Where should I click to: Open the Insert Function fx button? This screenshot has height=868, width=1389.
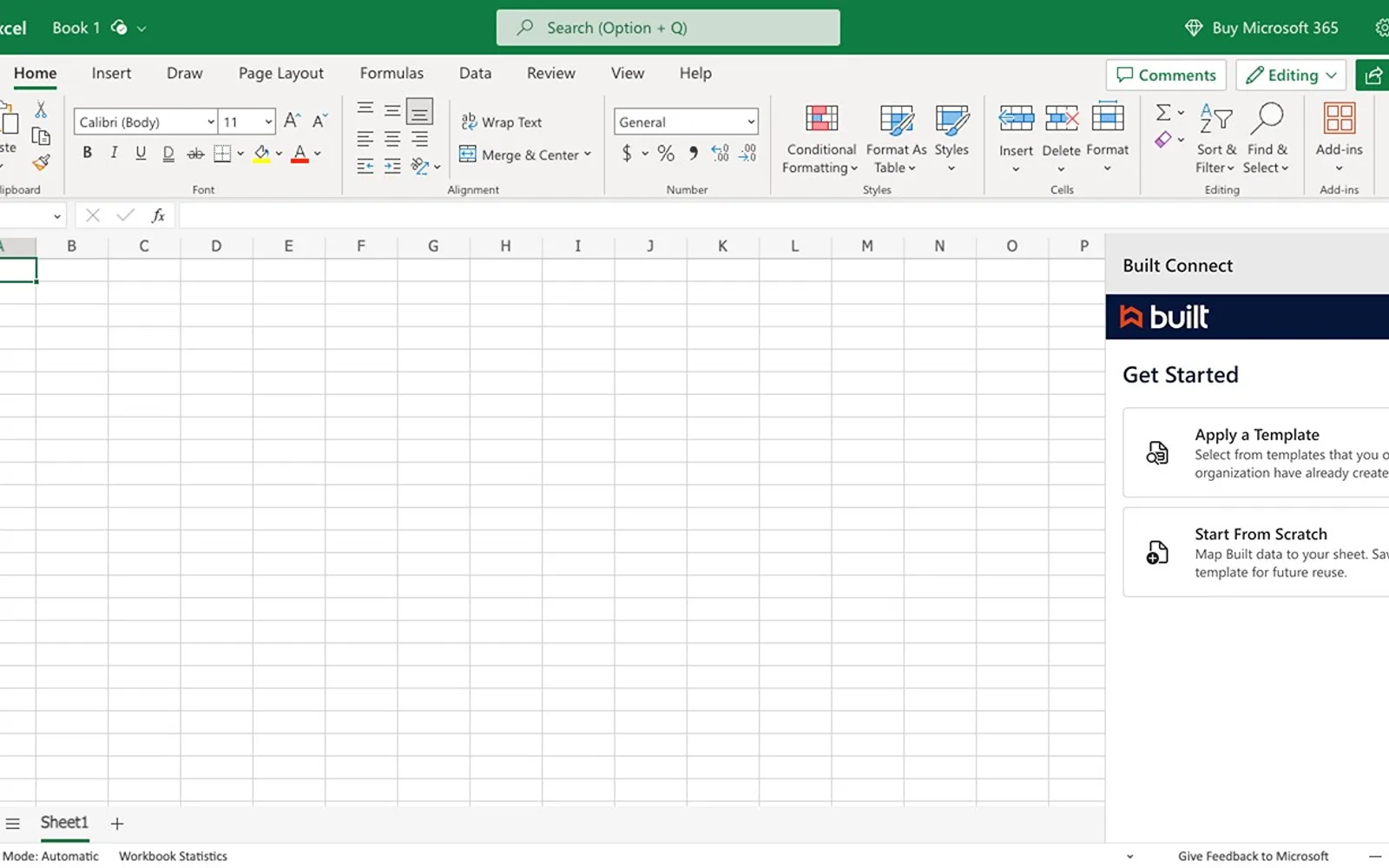click(158, 215)
